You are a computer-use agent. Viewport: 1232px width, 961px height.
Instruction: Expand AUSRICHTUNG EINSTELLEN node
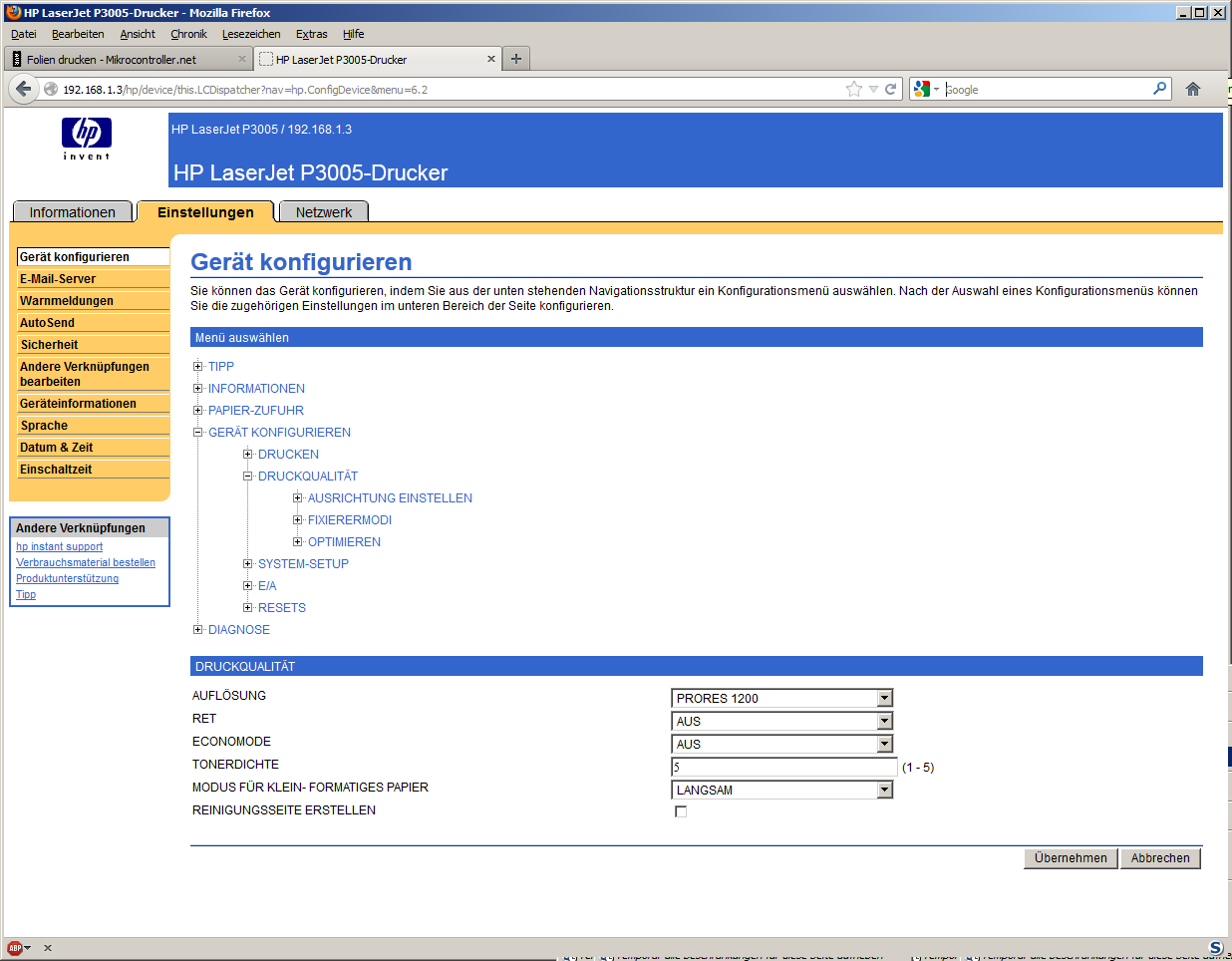[297, 497]
